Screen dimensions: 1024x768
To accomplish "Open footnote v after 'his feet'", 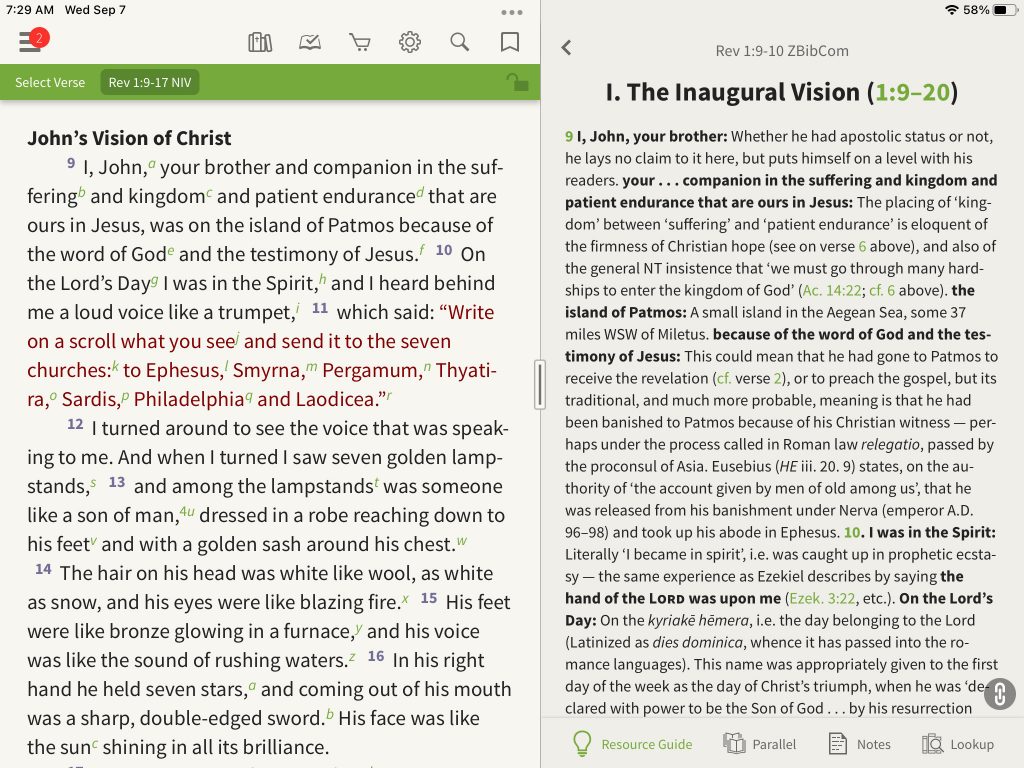I will (93, 540).
